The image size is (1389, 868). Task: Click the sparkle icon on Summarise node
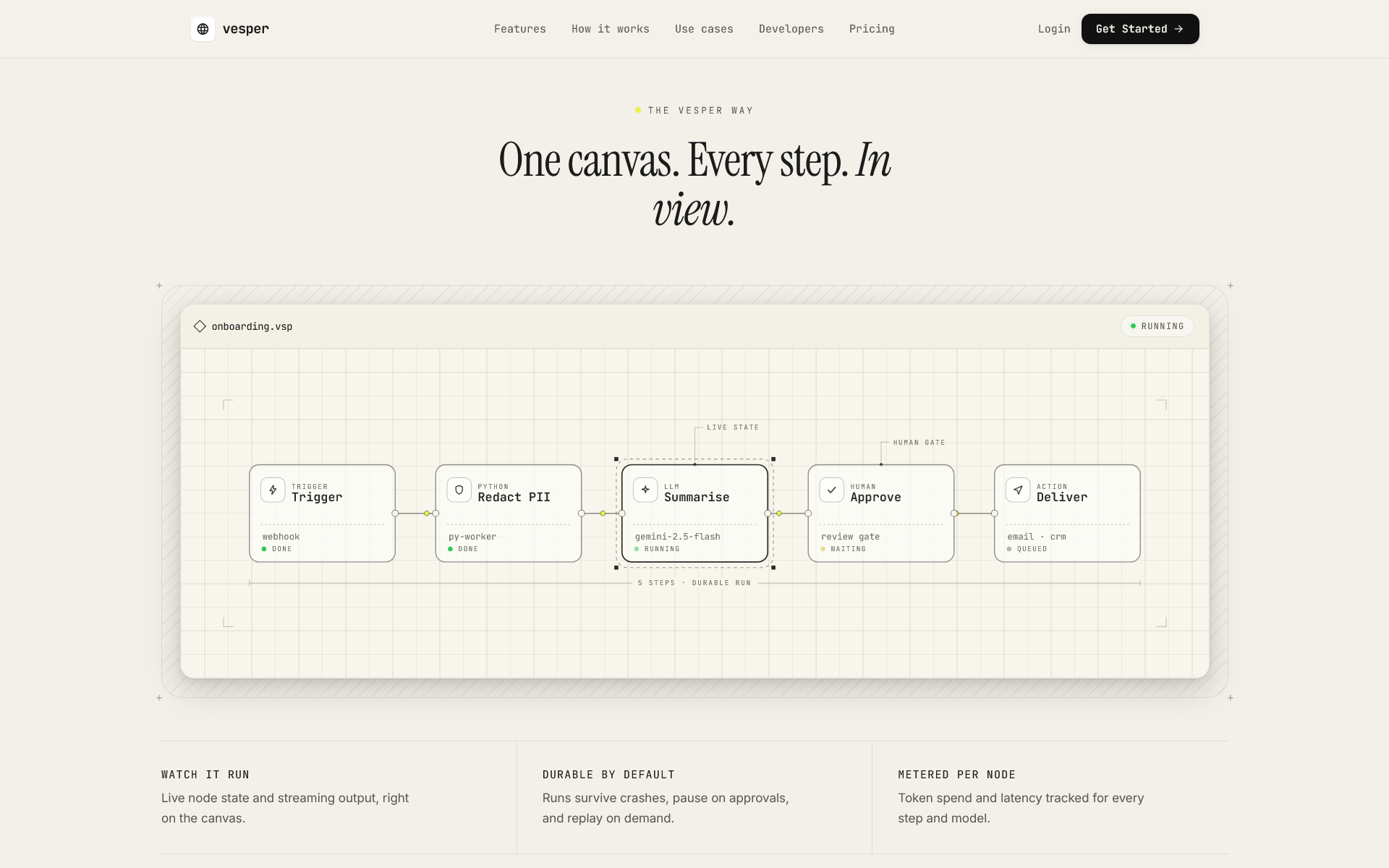point(645,490)
